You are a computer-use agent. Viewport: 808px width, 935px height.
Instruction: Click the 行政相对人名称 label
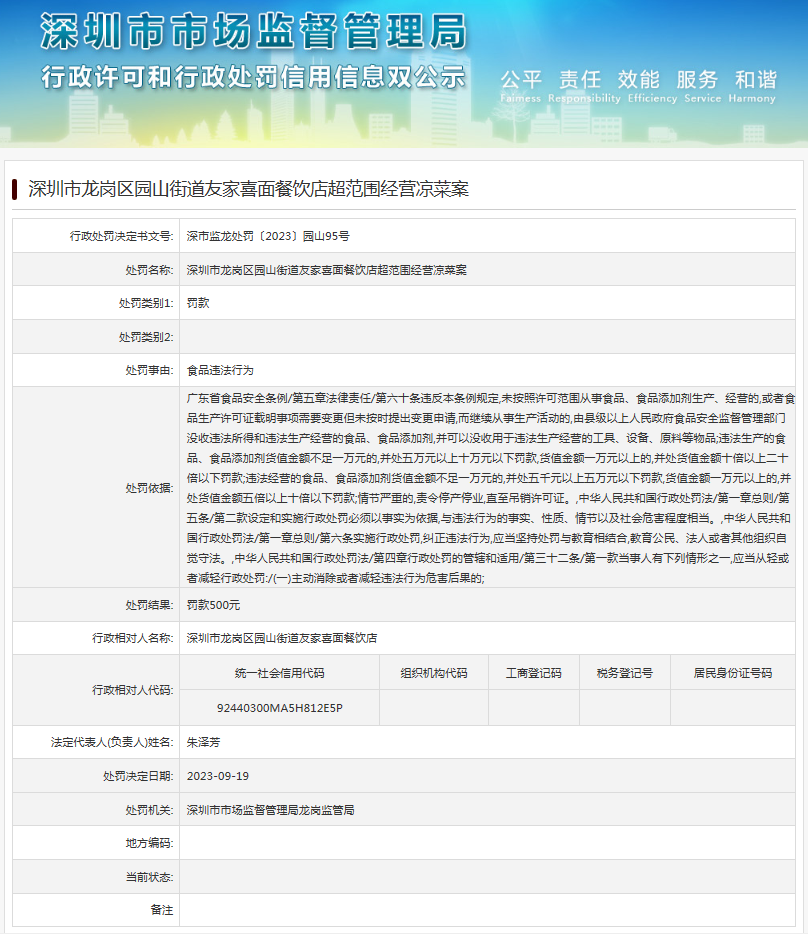click(132, 638)
